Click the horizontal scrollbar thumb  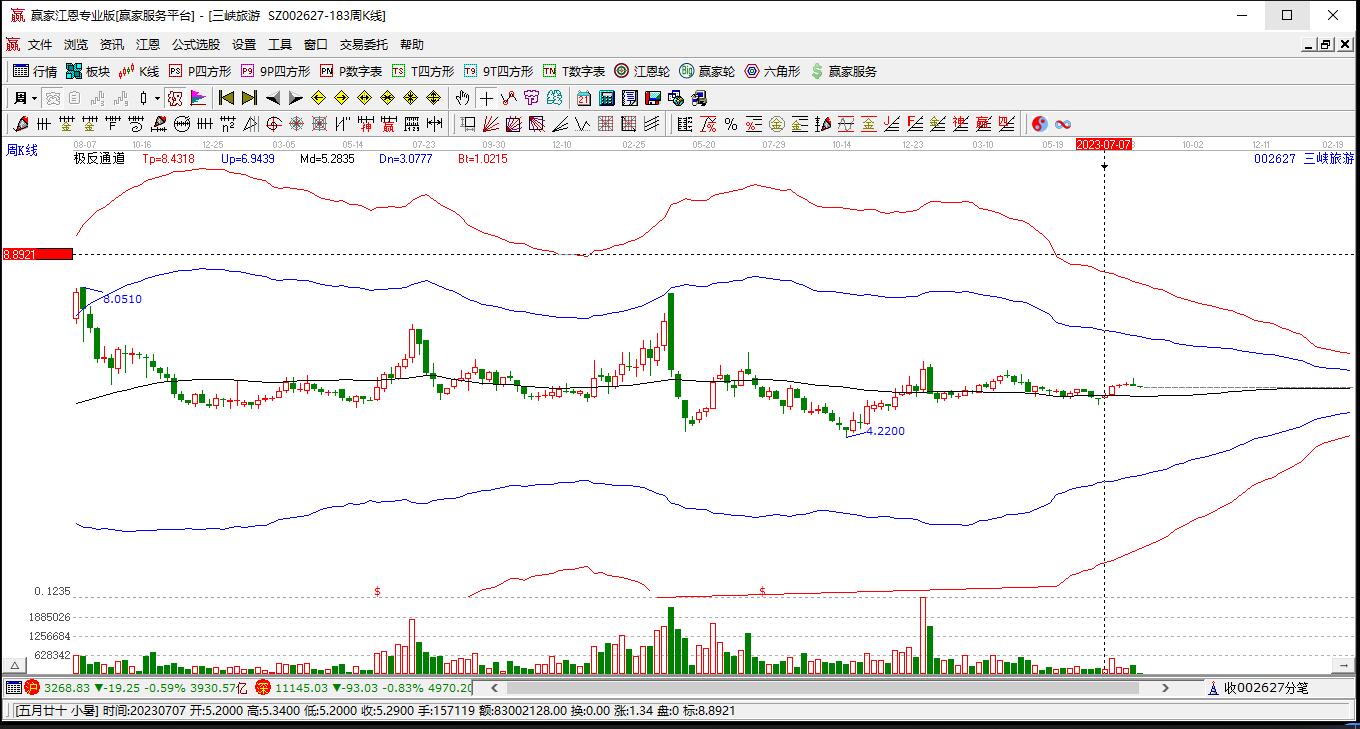point(823,688)
